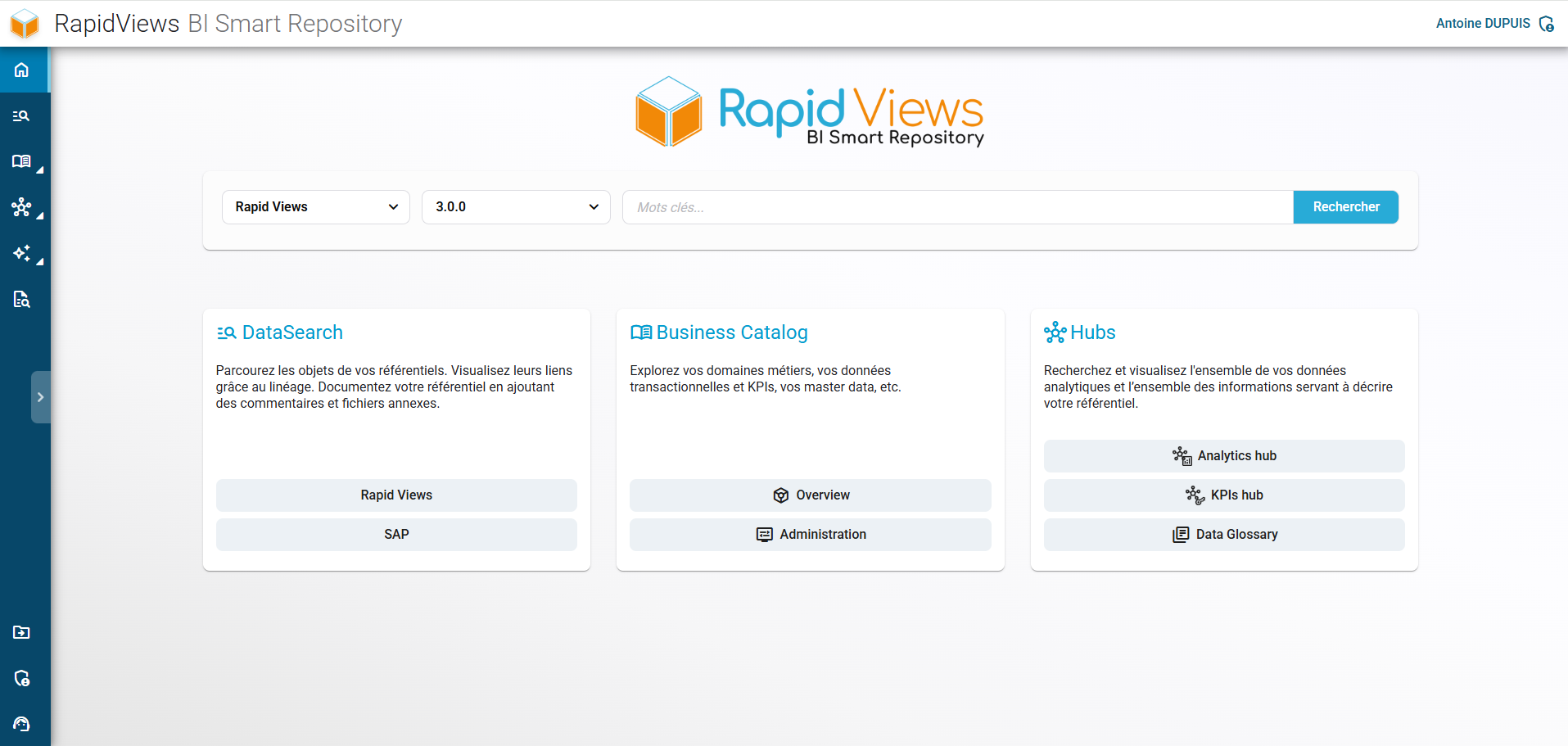Click the Rechercher button
Viewport: 1568px width, 746px height.
(1346, 207)
